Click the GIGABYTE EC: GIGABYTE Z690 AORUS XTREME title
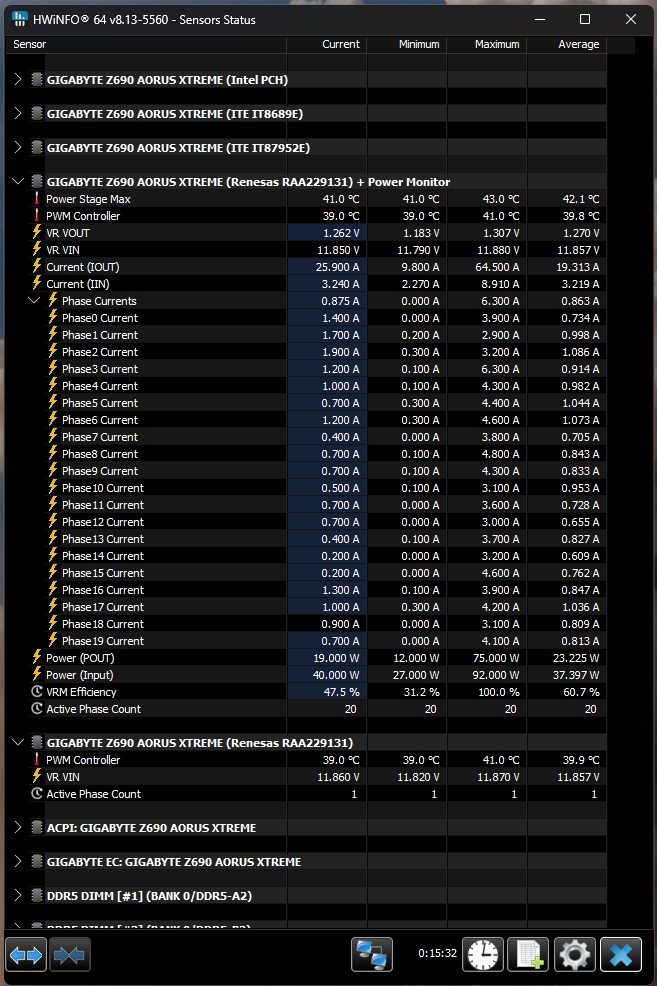The image size is (657, 986). (174, 861)
